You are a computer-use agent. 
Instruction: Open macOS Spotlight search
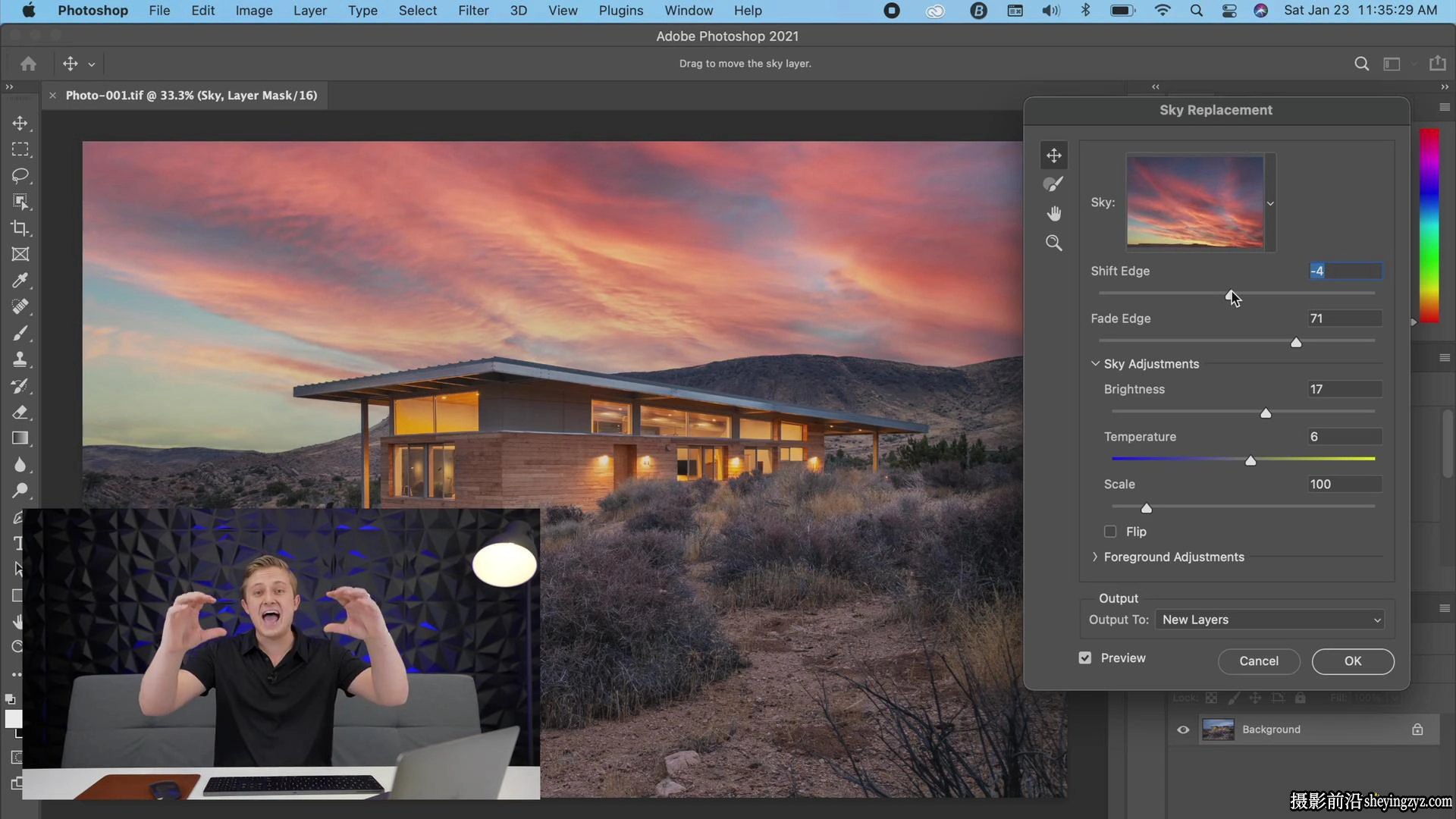(x=1197, y=11)
